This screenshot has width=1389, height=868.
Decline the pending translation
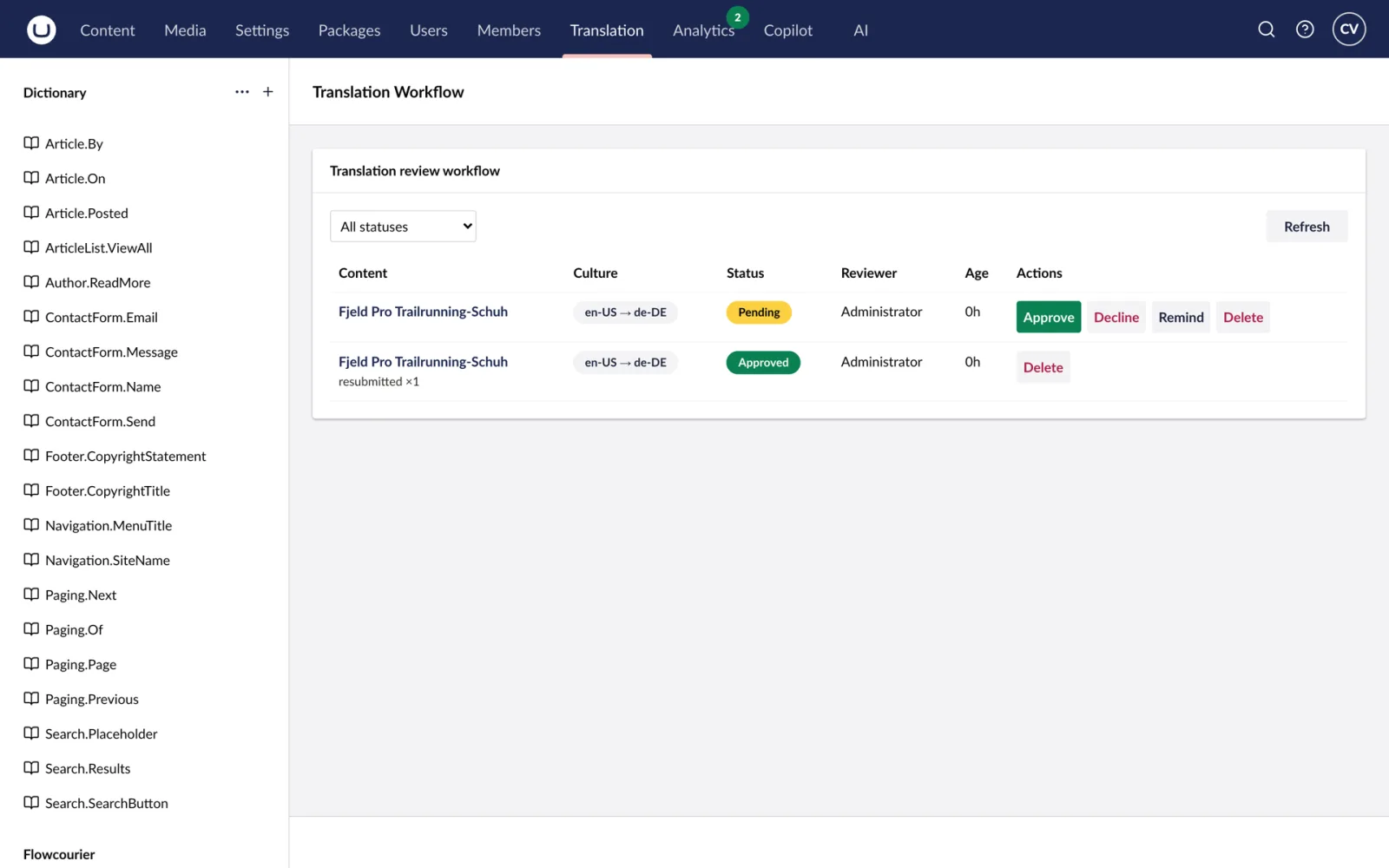click(x=1116, y=318)
